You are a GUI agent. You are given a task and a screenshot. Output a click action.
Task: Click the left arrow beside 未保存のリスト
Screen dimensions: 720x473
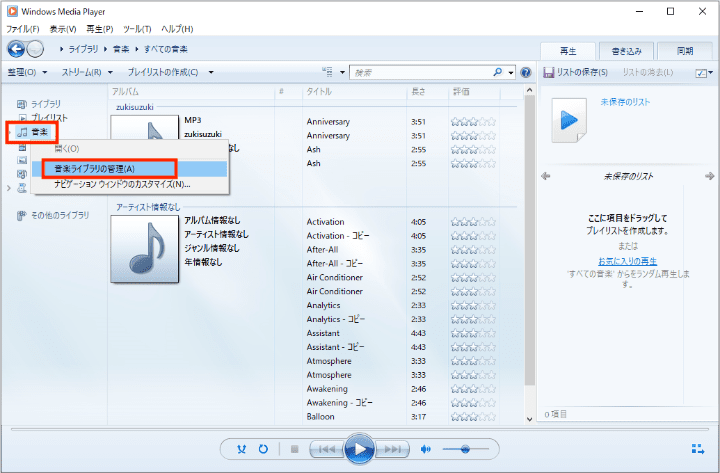click(546, 176)
